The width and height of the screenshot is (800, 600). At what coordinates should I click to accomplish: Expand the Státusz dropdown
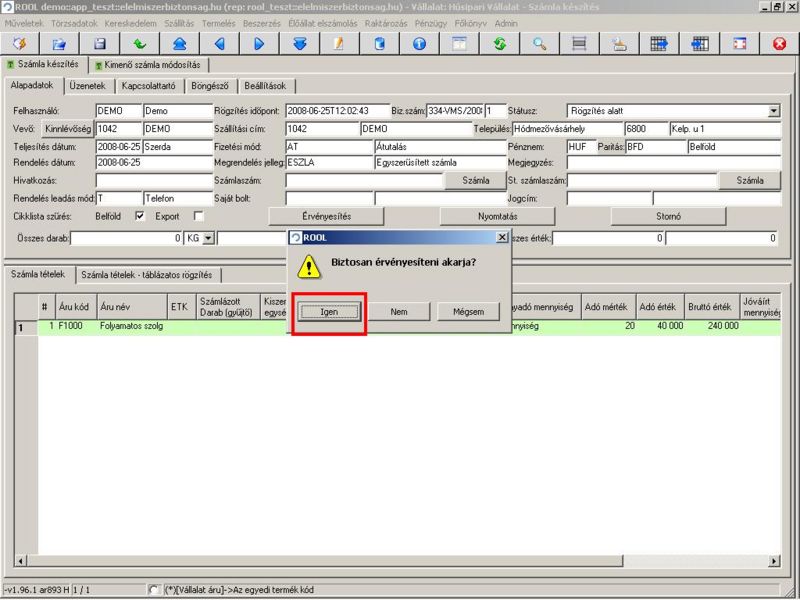[x=773, y=111]
